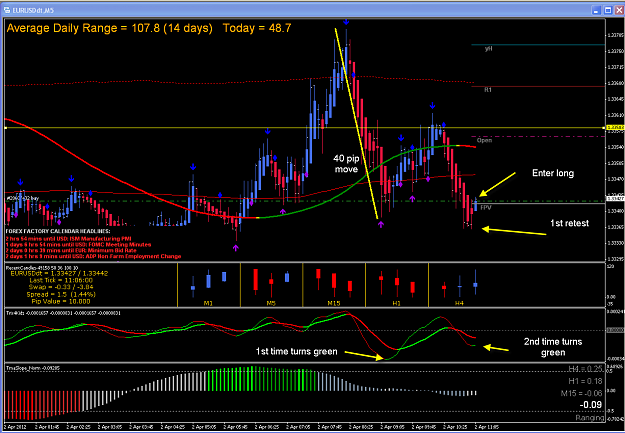Viewport: 625px width, 433px height.
Task: Click the M15 recent candles panel
Action: pyautogui.click(x=334, y=285)
